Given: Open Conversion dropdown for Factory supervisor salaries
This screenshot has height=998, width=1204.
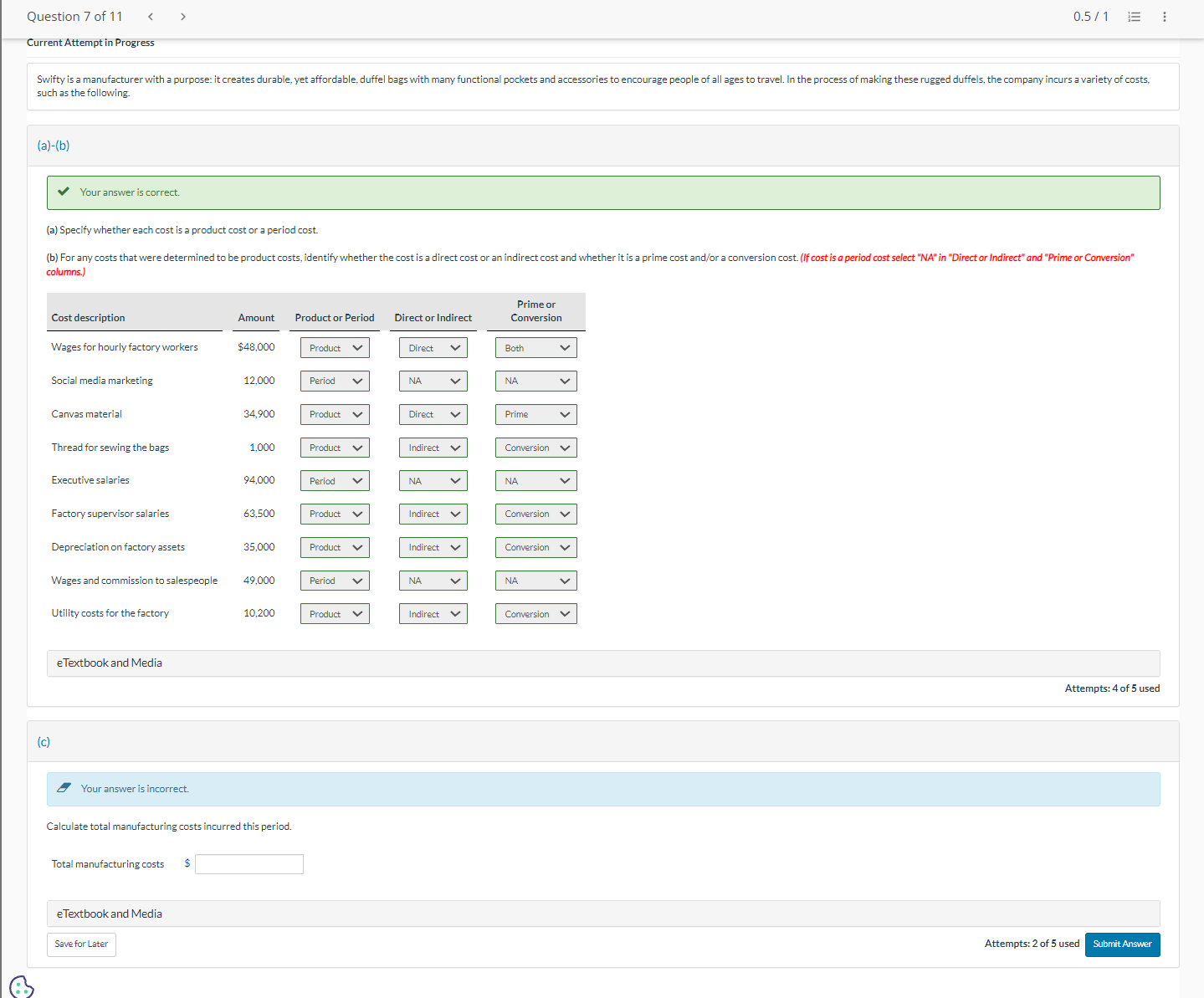Looking at the screenshot, I should [536, 514].
